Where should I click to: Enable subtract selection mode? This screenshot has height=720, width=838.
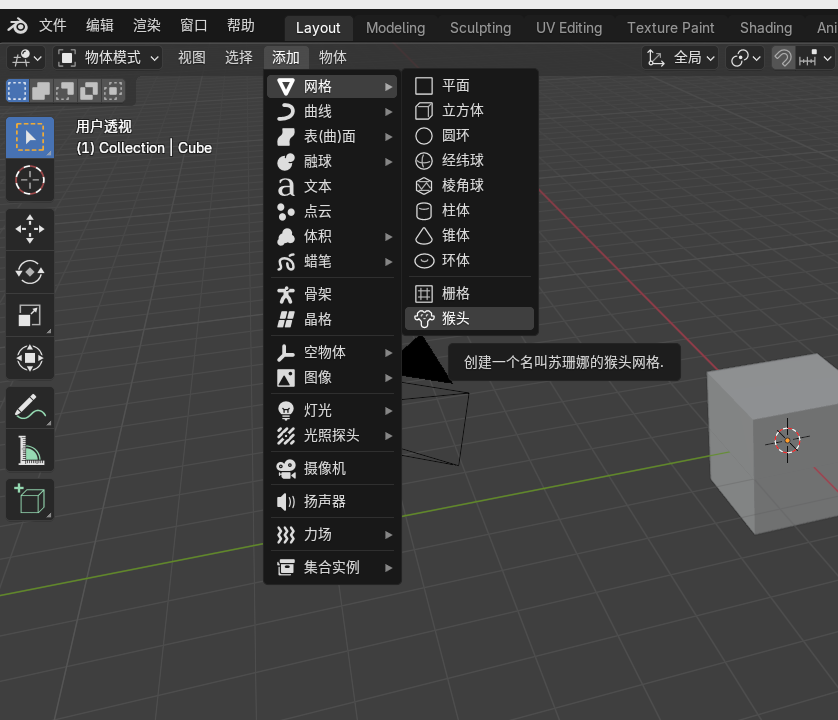(x=65, y=91)
